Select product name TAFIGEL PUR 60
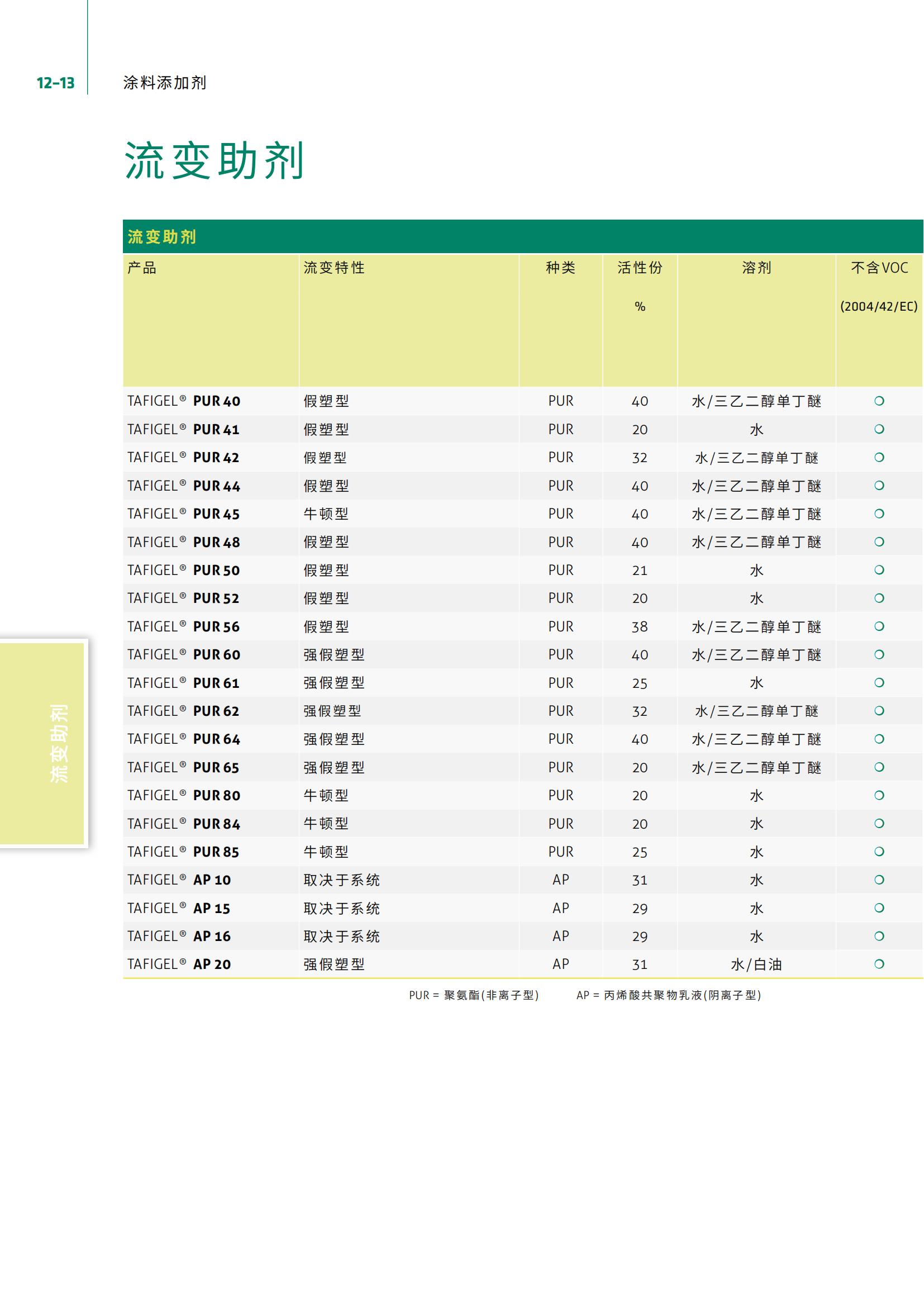 pyautogui.click(x=184, y=655)
